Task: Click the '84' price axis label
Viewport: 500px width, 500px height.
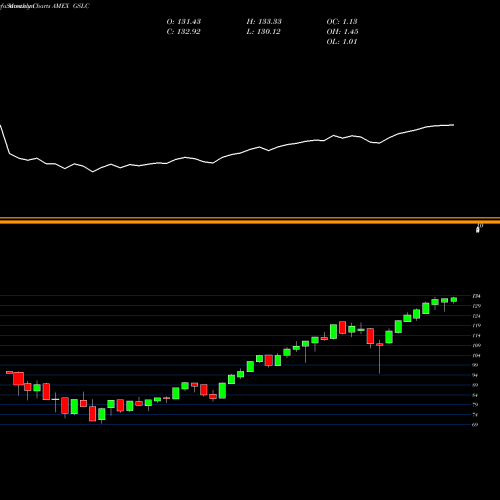Action: pos(475,395)
